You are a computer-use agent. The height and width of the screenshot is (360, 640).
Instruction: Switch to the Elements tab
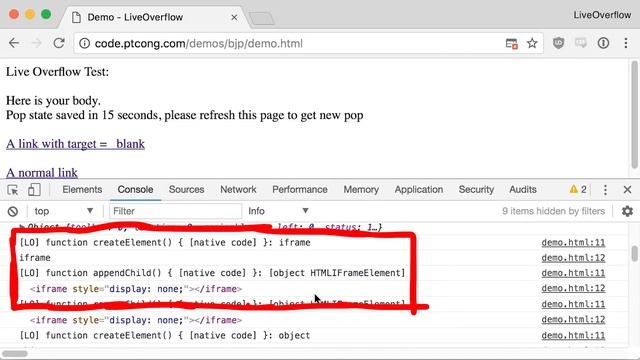(x=82, y=190)
